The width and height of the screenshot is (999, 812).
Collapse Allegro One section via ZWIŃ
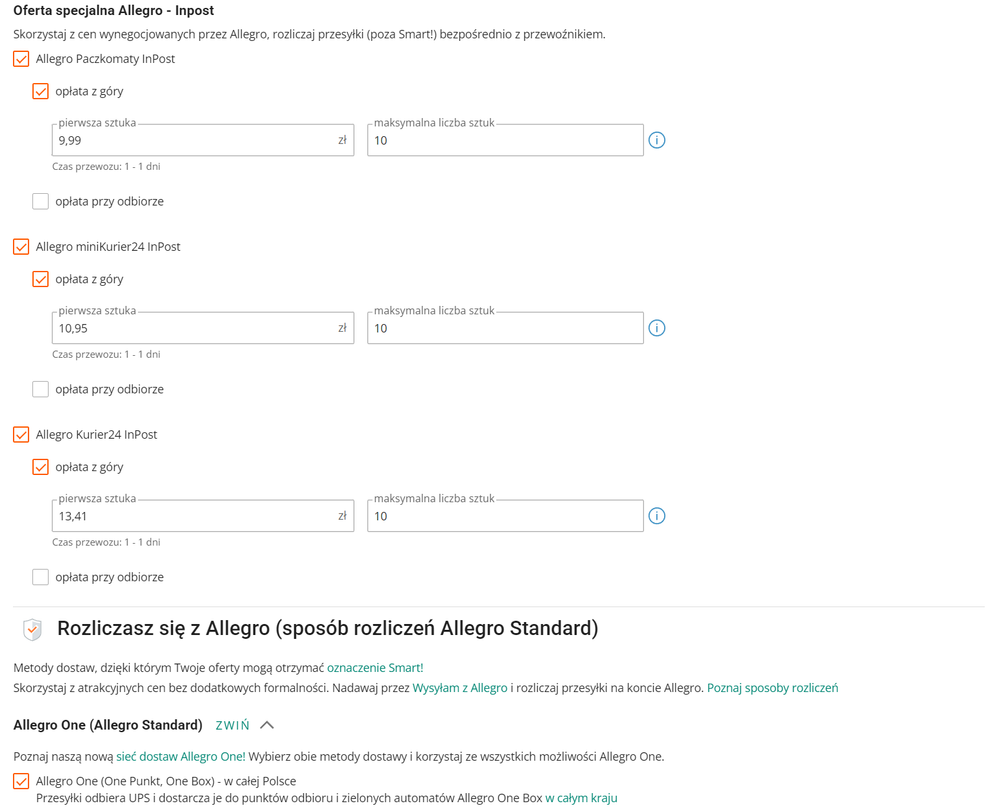click(x=233, y=725)
